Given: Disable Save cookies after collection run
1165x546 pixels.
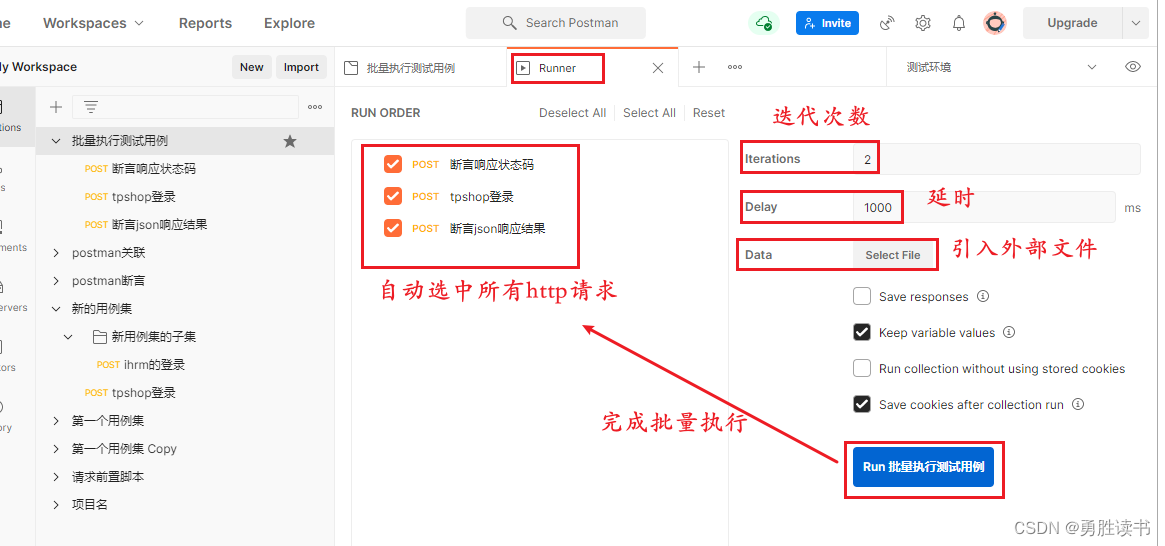Looking at the screenshot, I should click(x=862, y=404).
